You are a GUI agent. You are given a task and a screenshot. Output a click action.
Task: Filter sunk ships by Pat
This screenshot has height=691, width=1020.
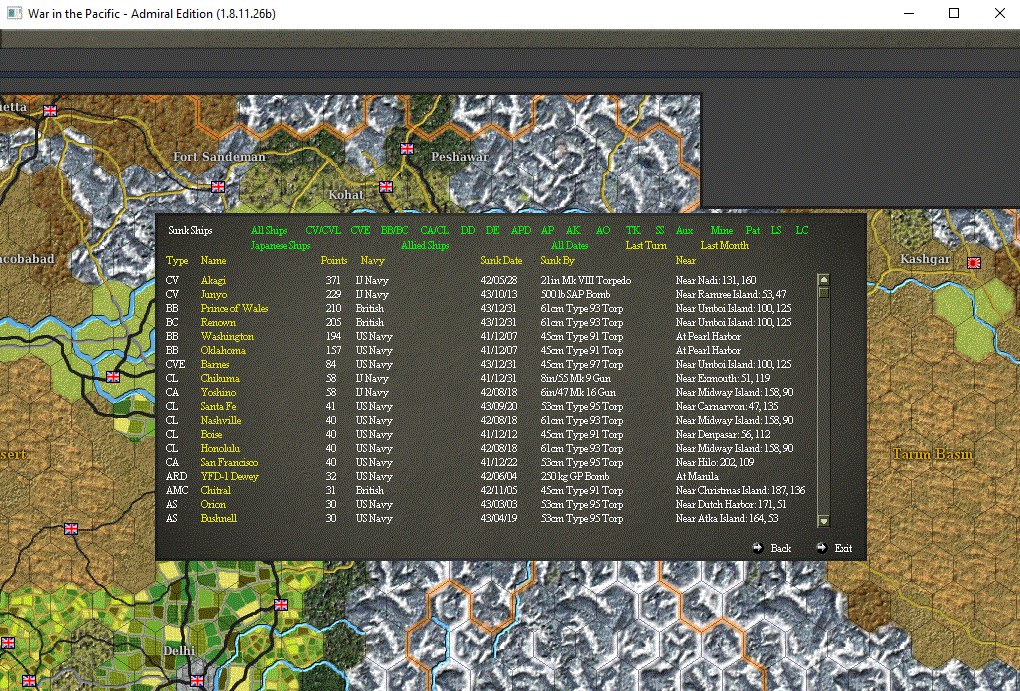point(753,230)
